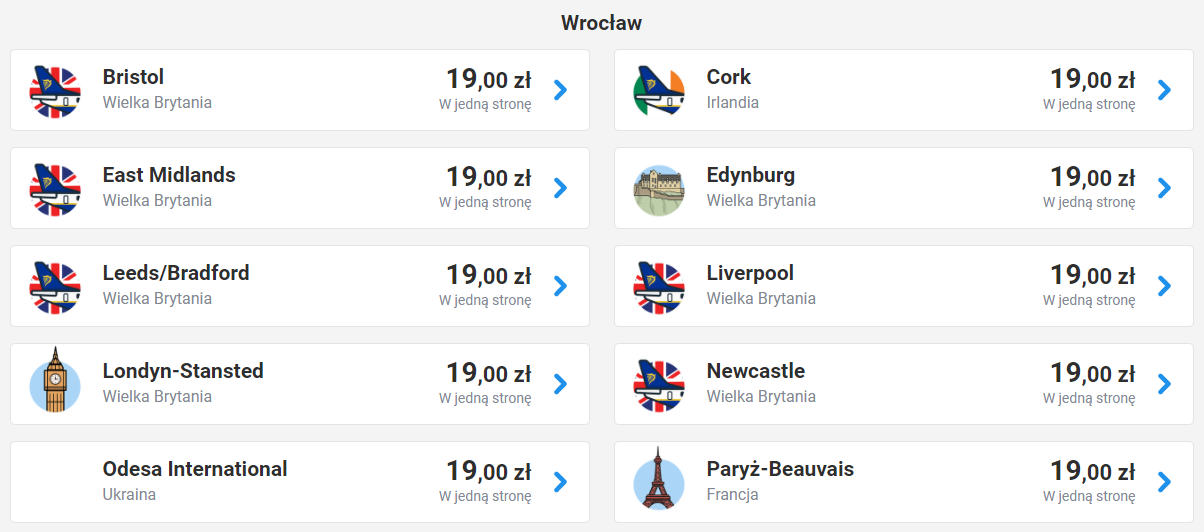
Task: Expand the Bristol flight offer arrow
Action: 560,90
